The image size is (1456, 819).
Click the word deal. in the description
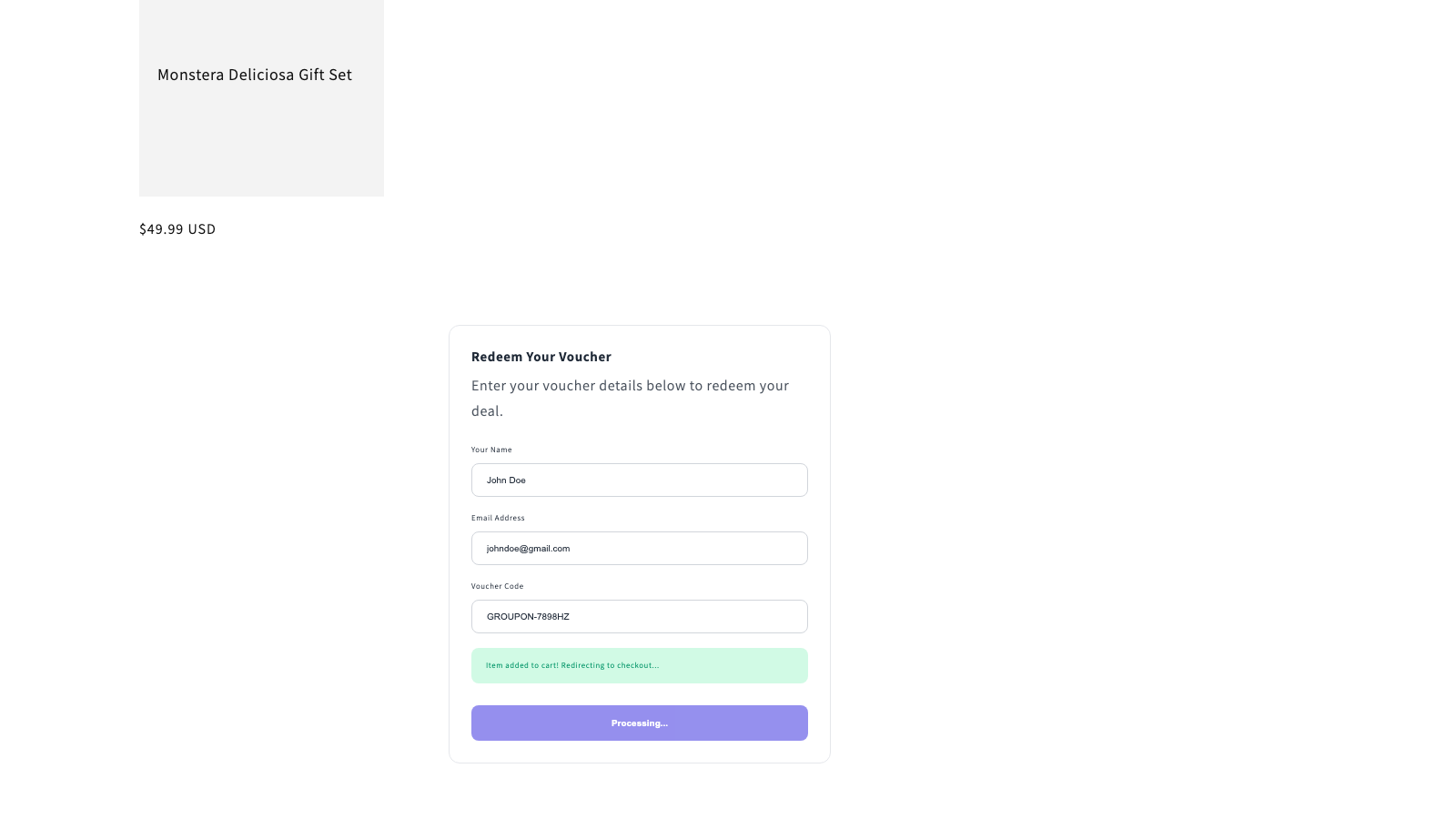click(487, 411)
